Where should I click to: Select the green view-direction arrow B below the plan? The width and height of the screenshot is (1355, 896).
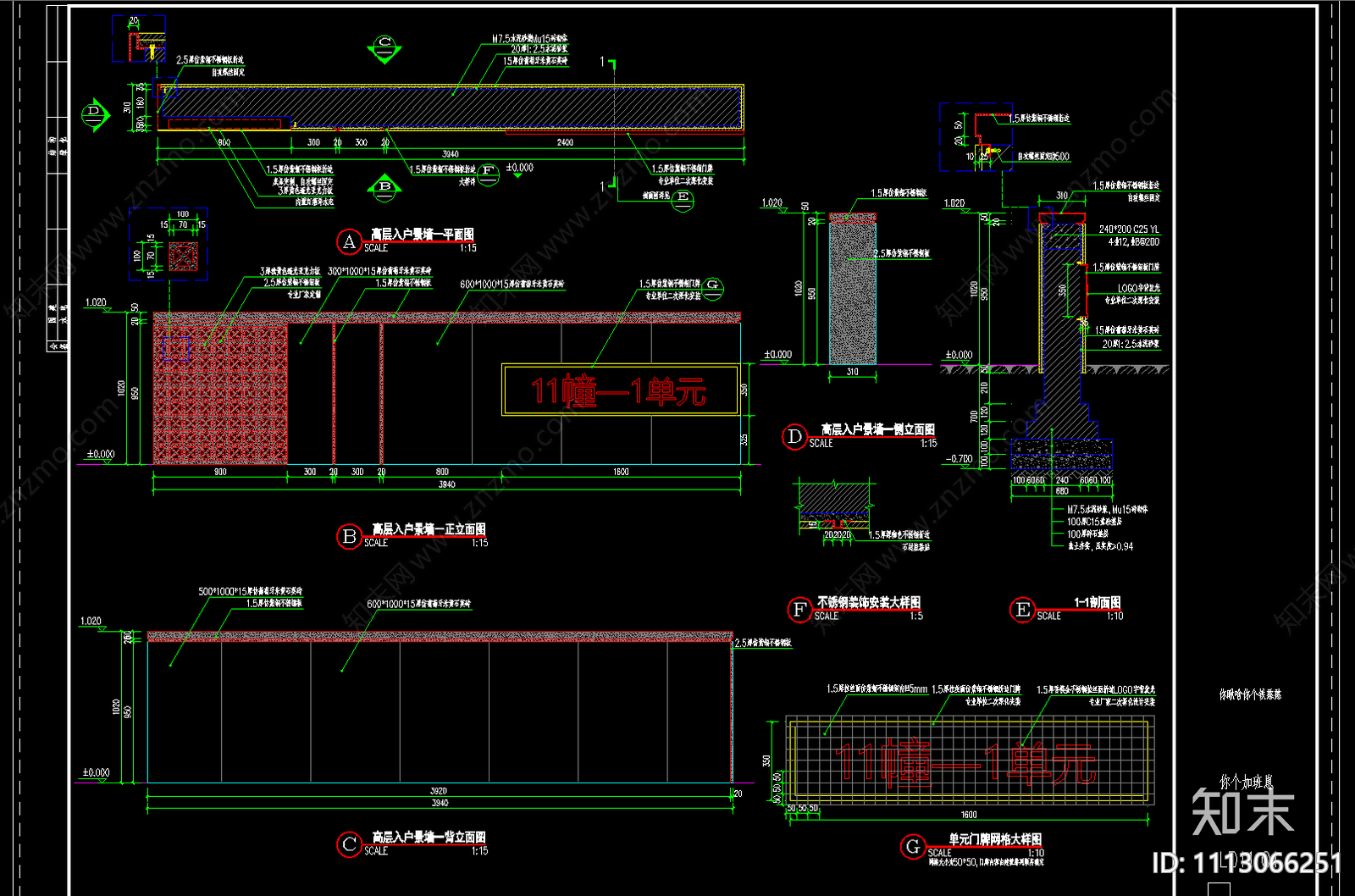point(384,188)
